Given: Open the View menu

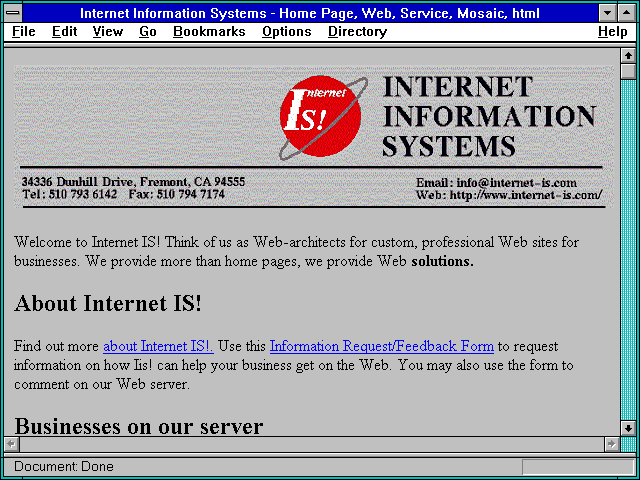Looking at the screenshot, I should tap(108, 32).
